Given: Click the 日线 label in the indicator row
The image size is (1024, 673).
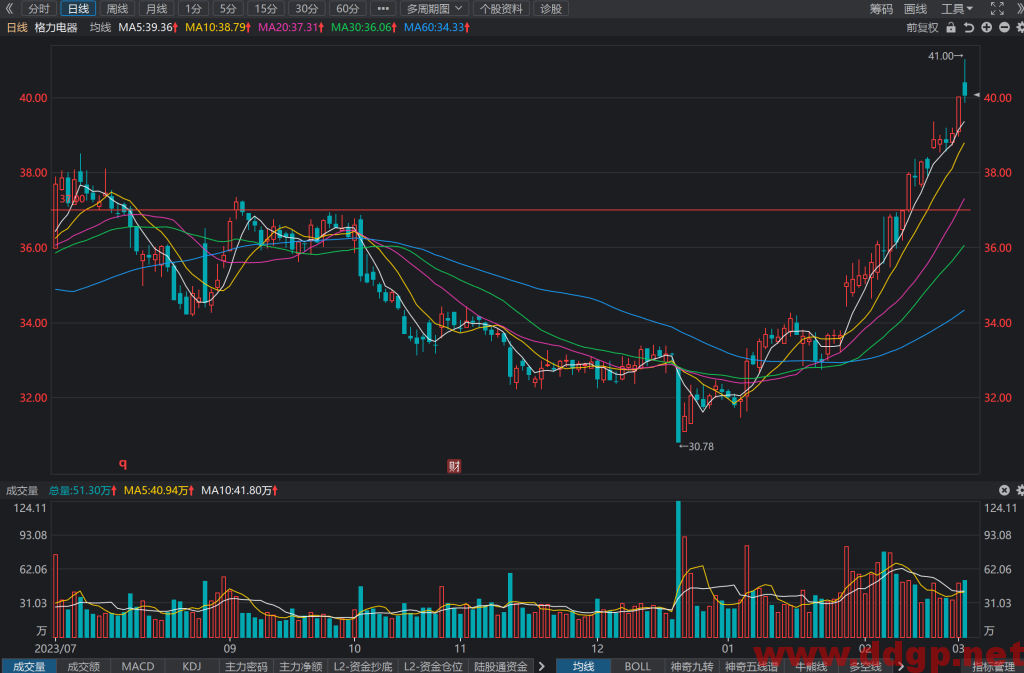Looking at the screenshot, I should click(x=17, y=27).
